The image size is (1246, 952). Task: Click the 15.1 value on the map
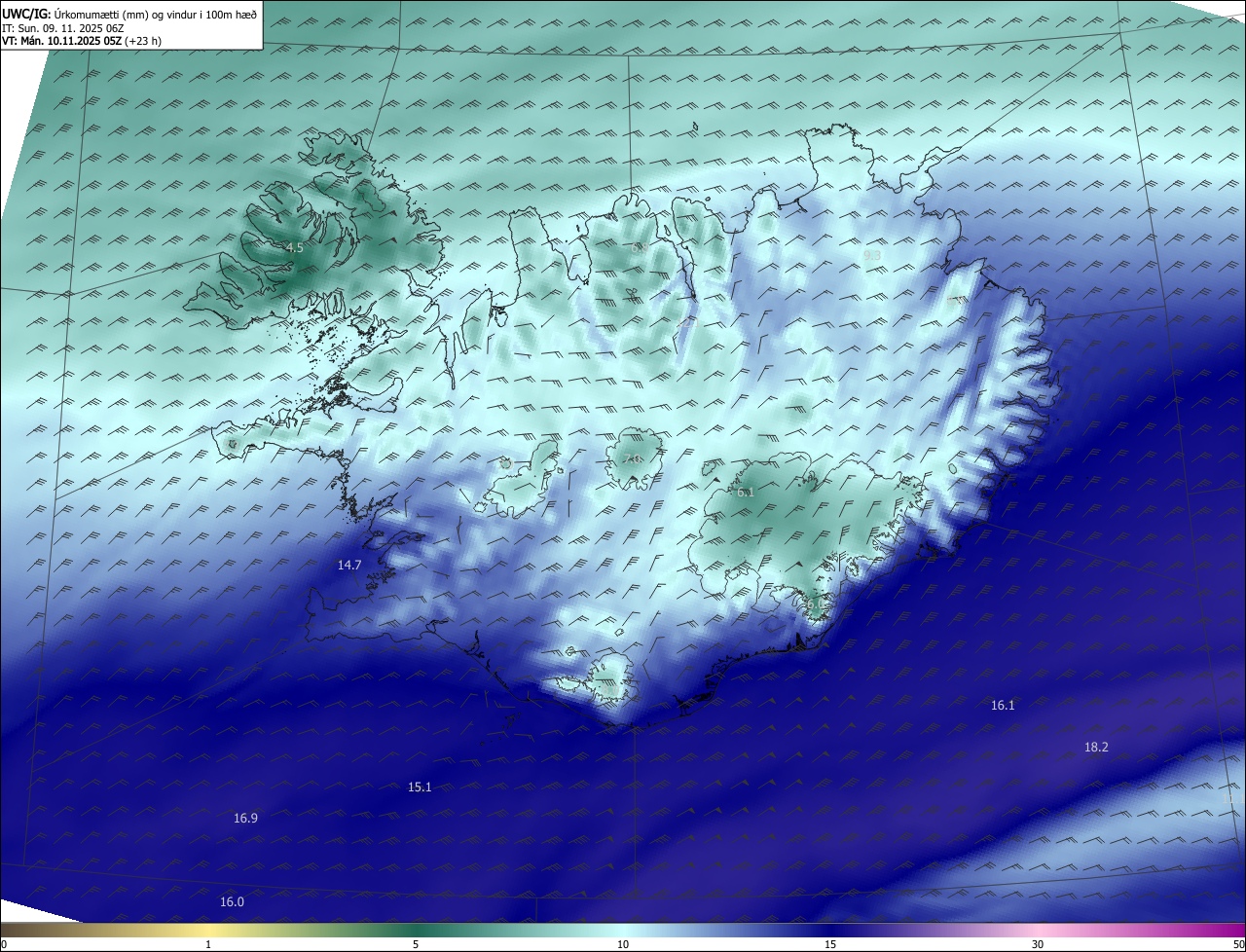(420, 787)
